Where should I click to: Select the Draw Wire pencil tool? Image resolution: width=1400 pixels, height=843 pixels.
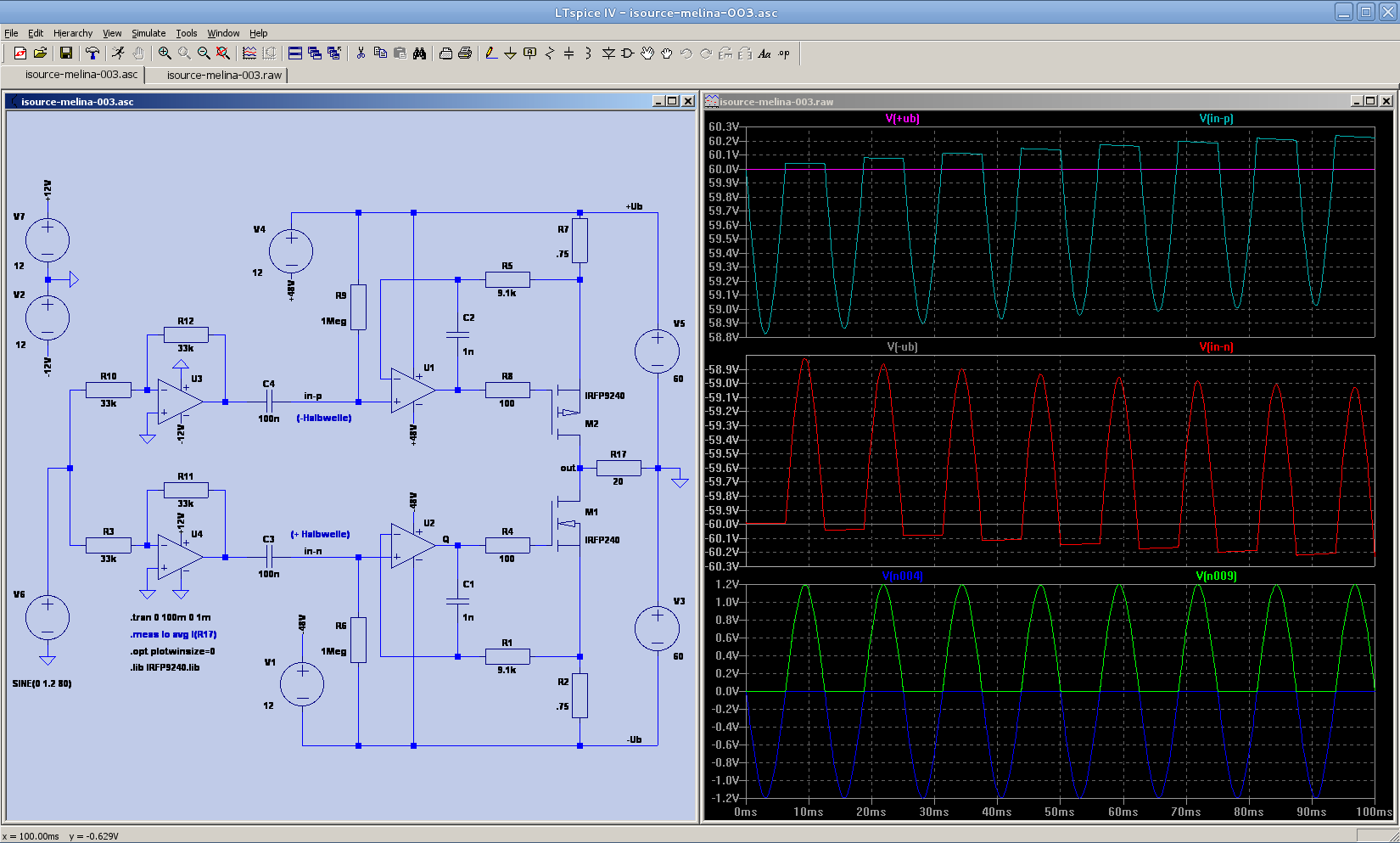click(491, 53)
